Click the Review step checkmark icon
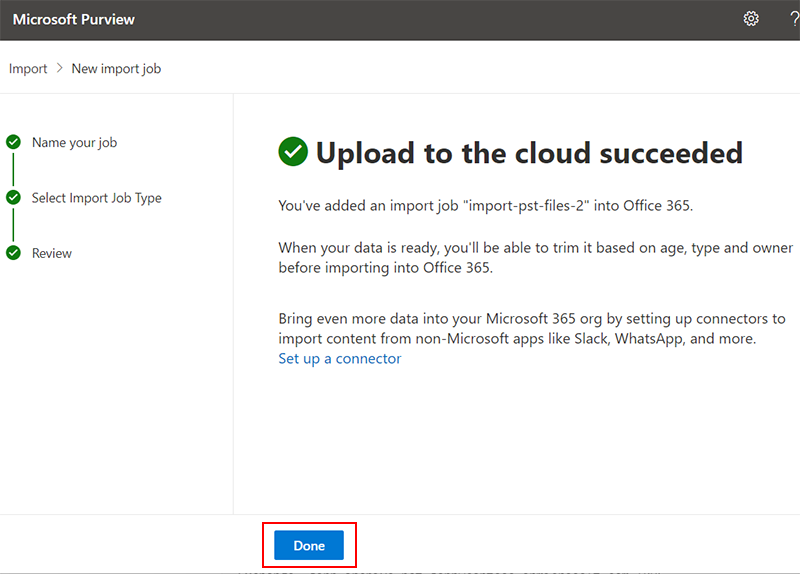Viewport: 800px width, 574px height. pos(13,253)
